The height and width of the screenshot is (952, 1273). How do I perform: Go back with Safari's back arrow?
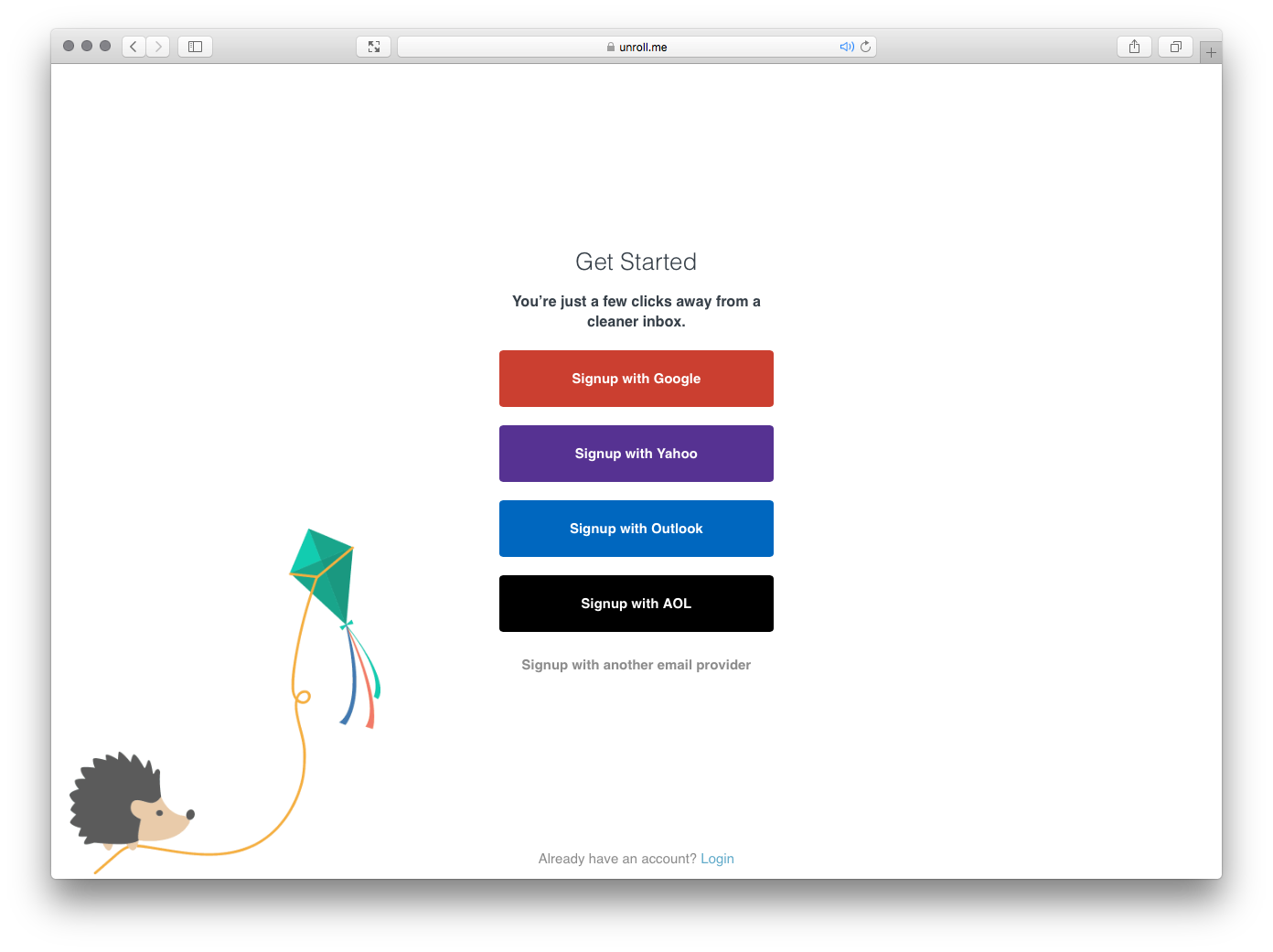pyautogui.click(x=134, y=47)
